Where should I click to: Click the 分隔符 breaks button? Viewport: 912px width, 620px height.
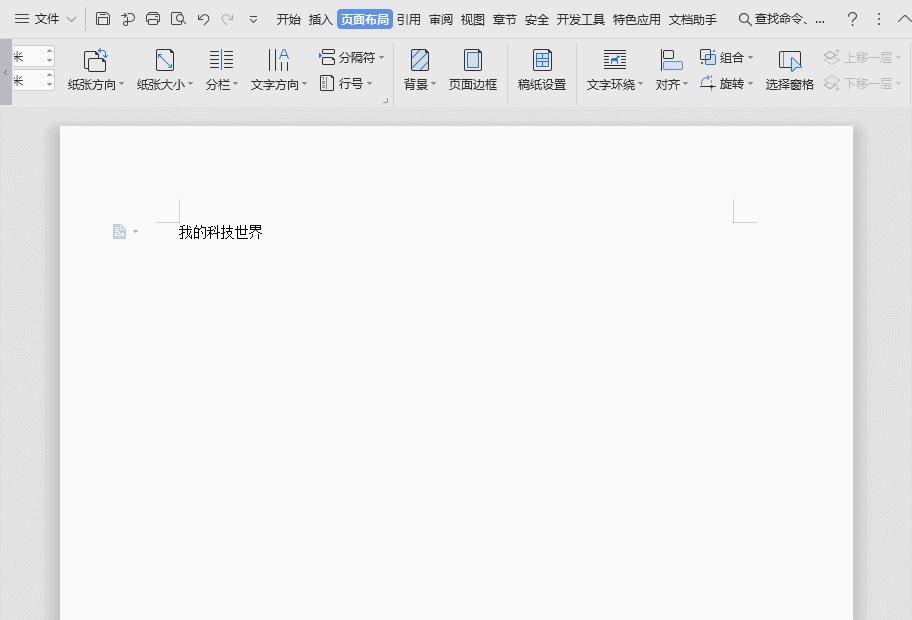pos(352,57)
